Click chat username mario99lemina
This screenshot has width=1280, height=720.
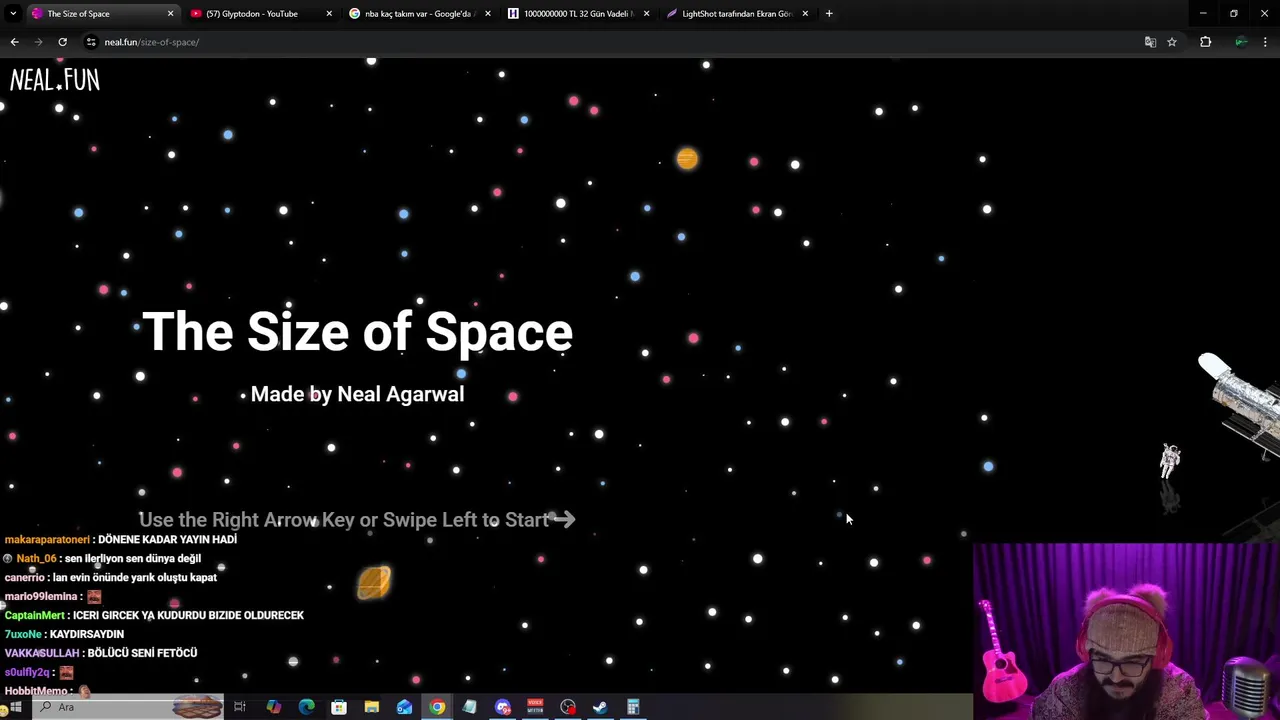pos(41,596)
